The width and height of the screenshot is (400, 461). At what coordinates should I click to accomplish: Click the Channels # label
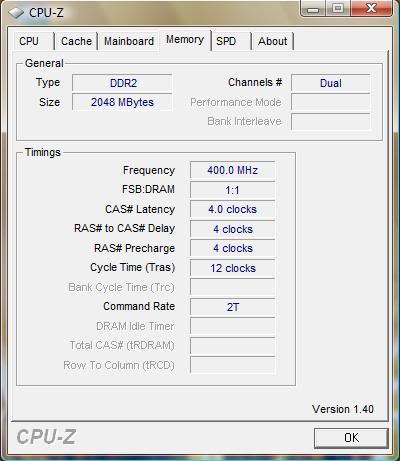click(x=255, y=82)
